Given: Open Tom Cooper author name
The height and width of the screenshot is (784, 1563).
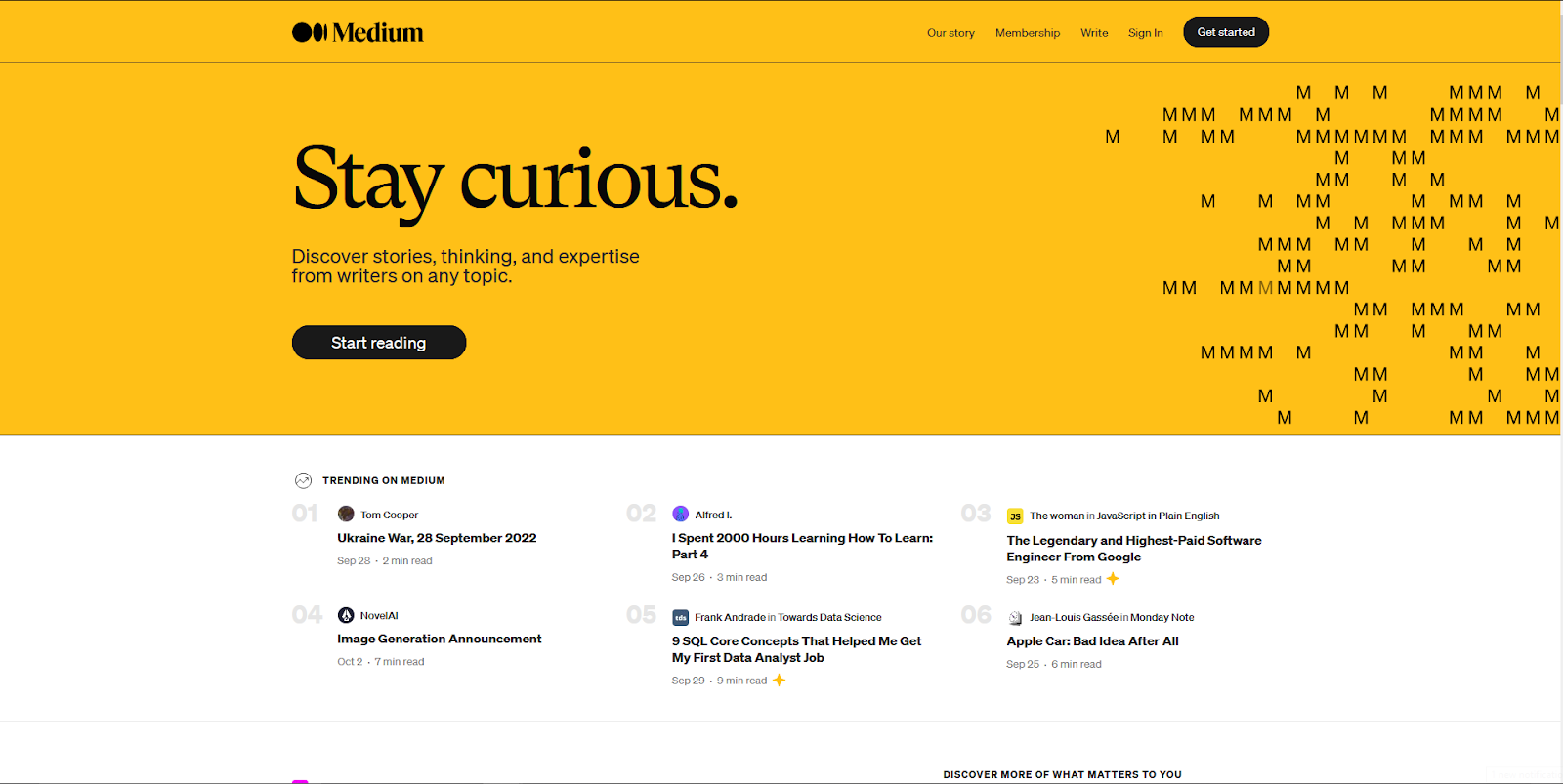Looking at the screenshot, I should [389, 515].
